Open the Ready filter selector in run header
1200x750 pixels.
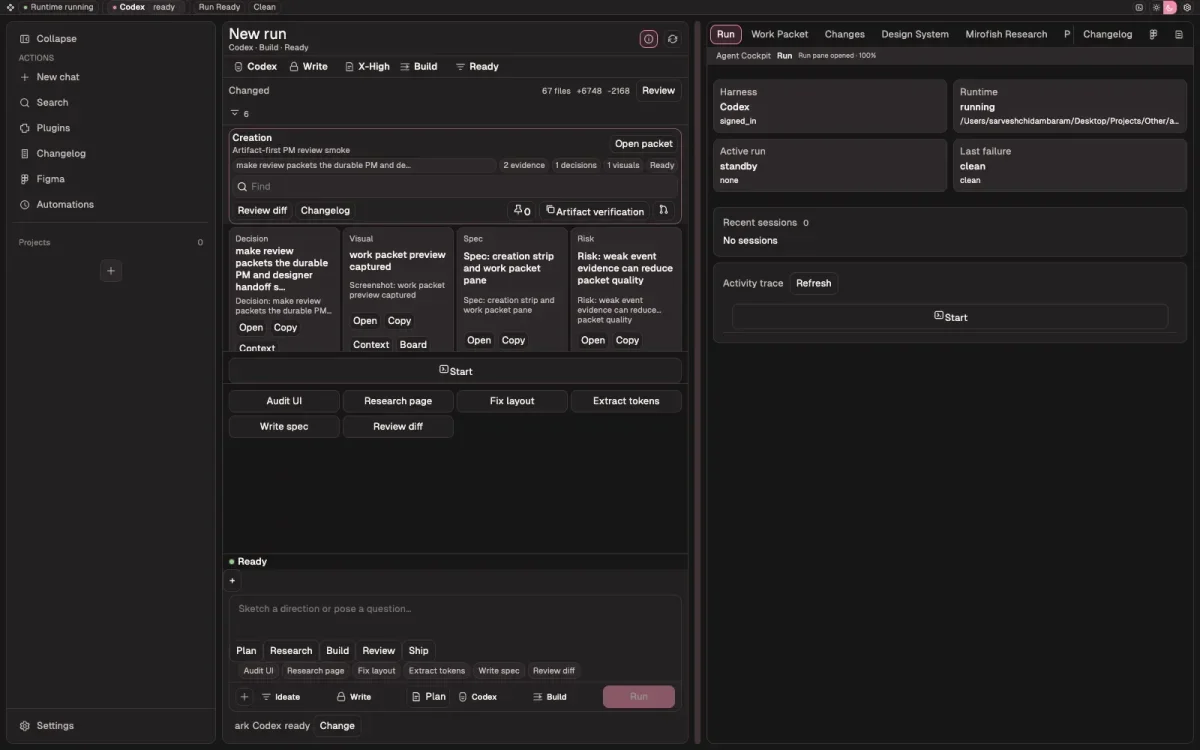(477, 67)
